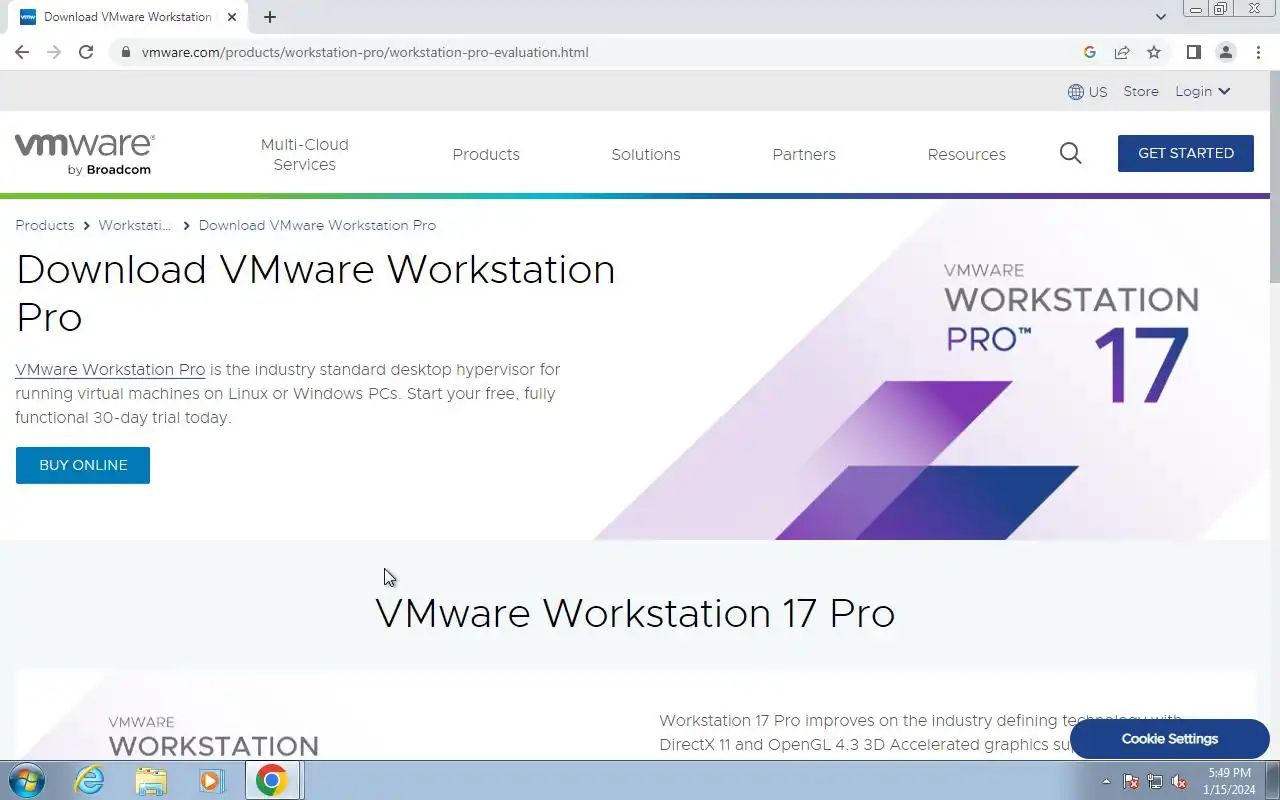Image resolution: width=1280 pixels, height=800 pixels.
Task: Open the Multi-Cloud Services menu
Action: pos(305,154)
